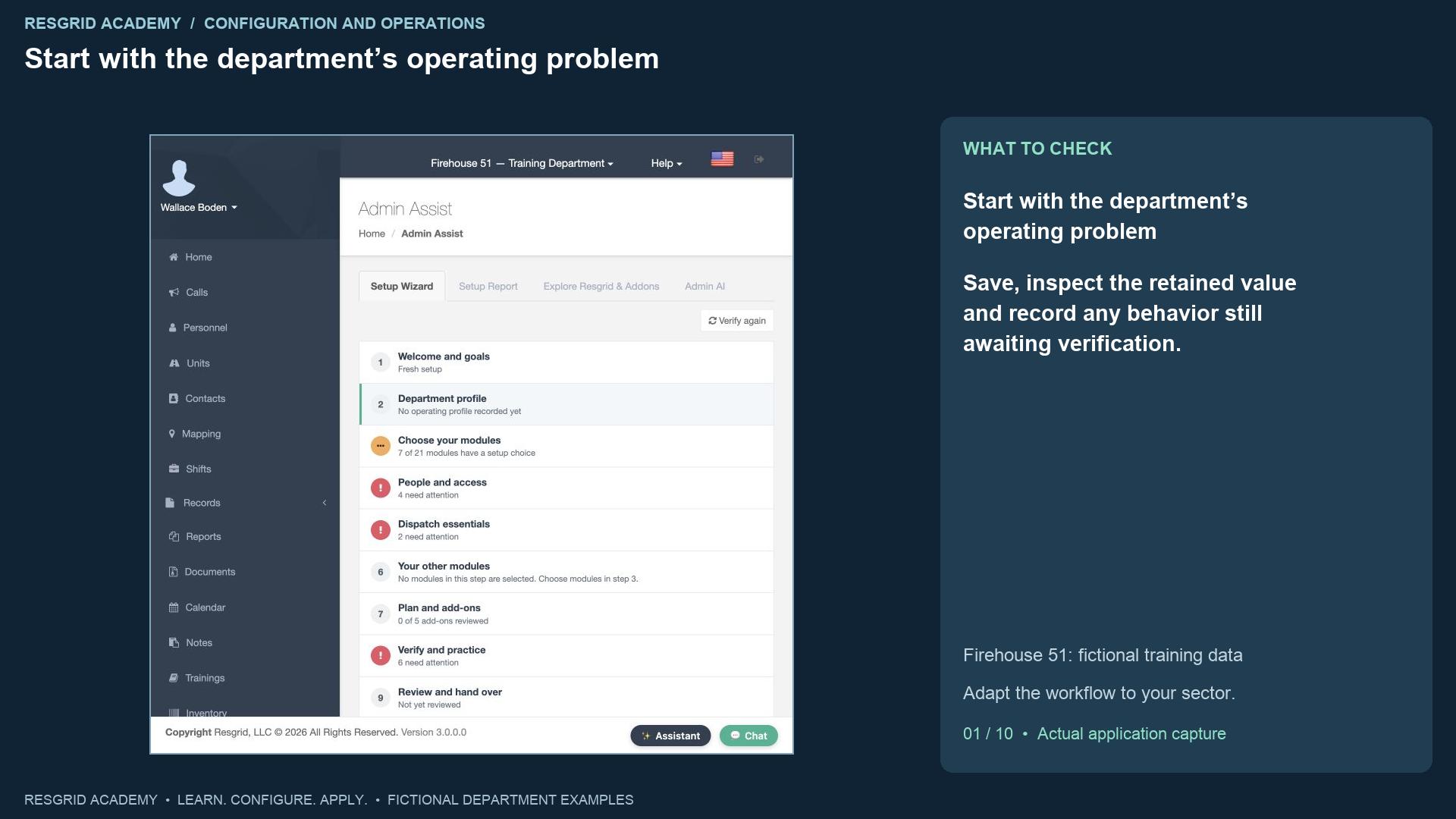
Task: Expand the Records submenu chevron
Action: point(325,503)
